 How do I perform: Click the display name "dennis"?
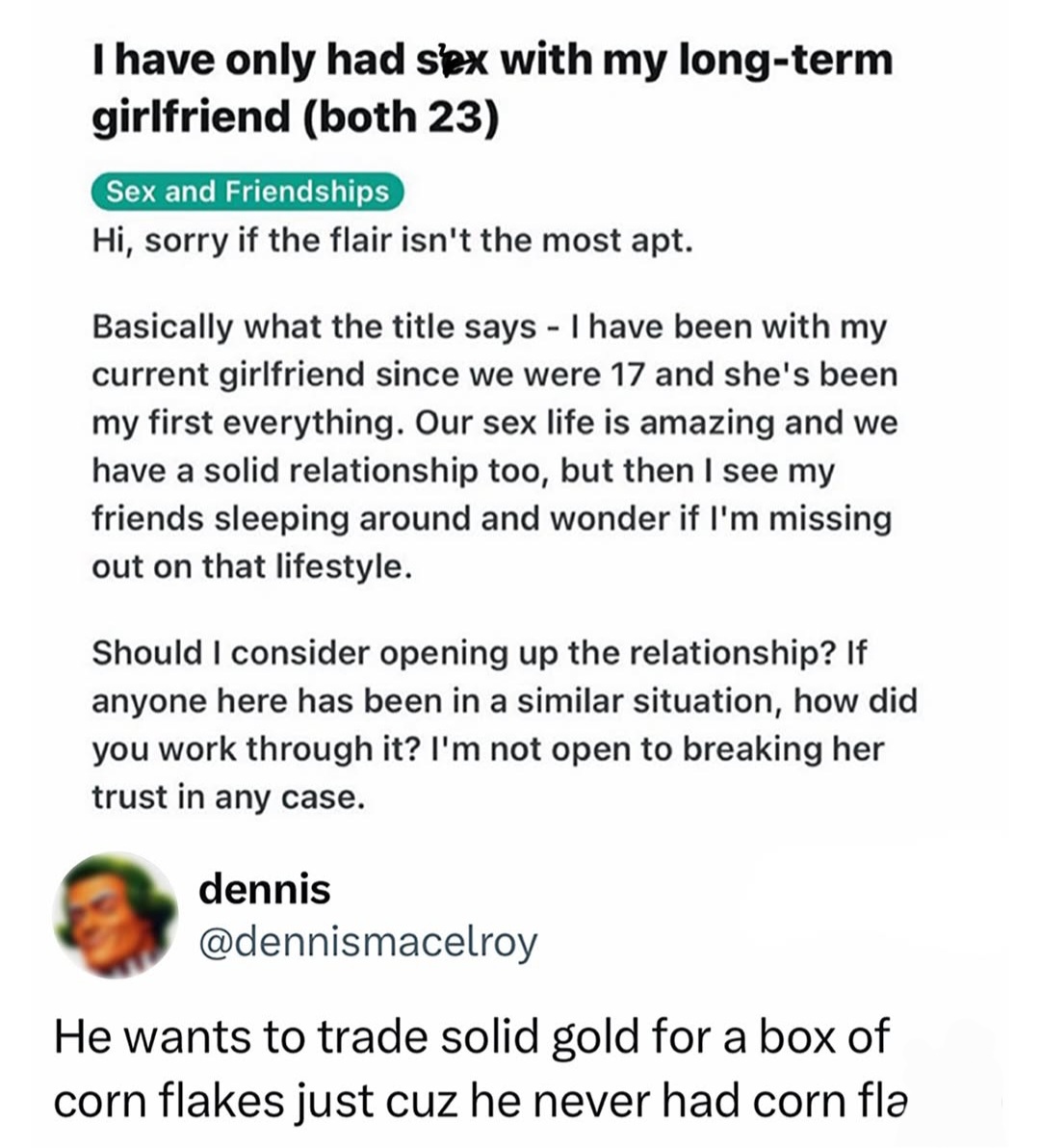(264, 889)
